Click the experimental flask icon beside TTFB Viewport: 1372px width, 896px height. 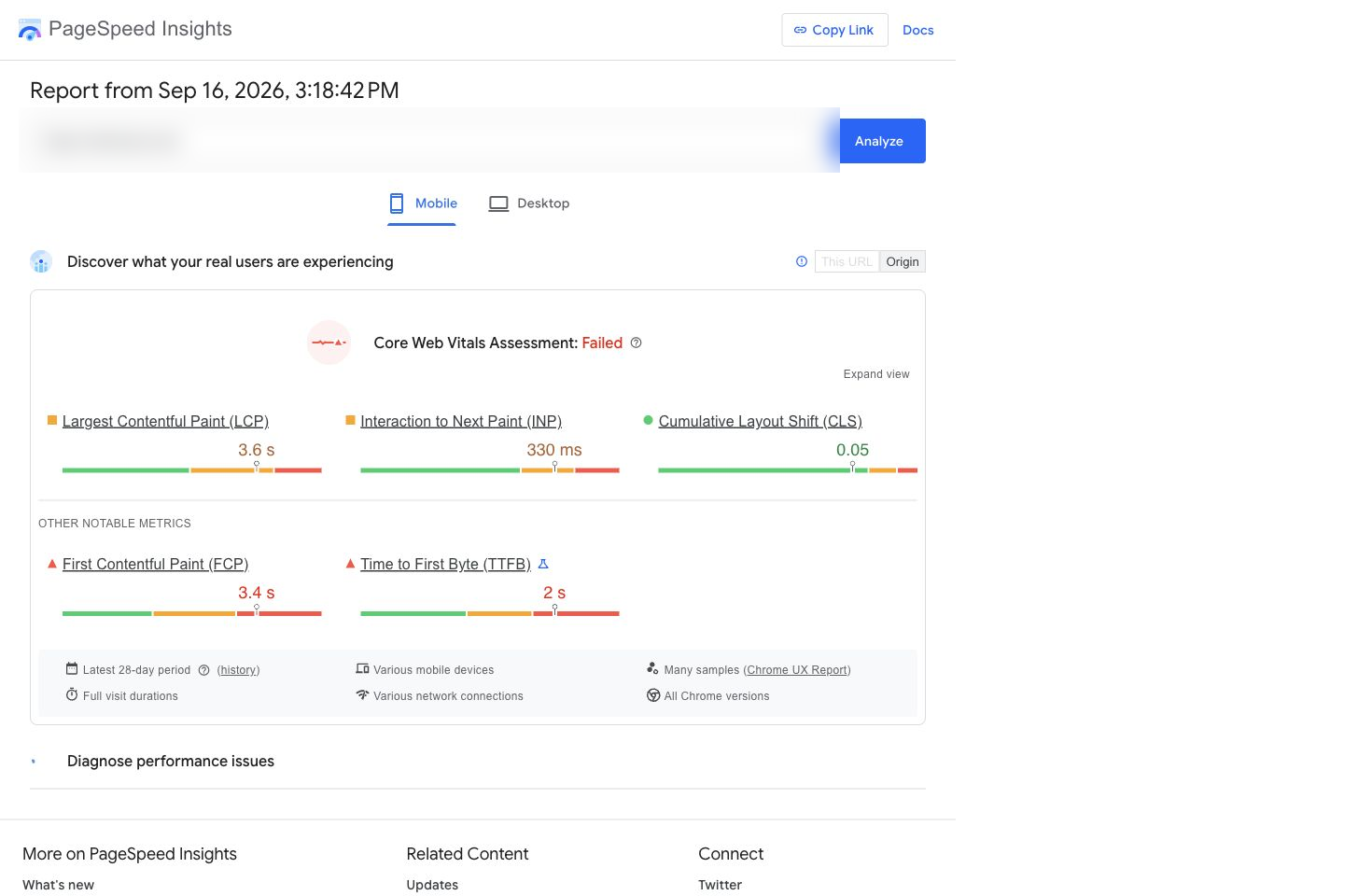coord(543,564)
